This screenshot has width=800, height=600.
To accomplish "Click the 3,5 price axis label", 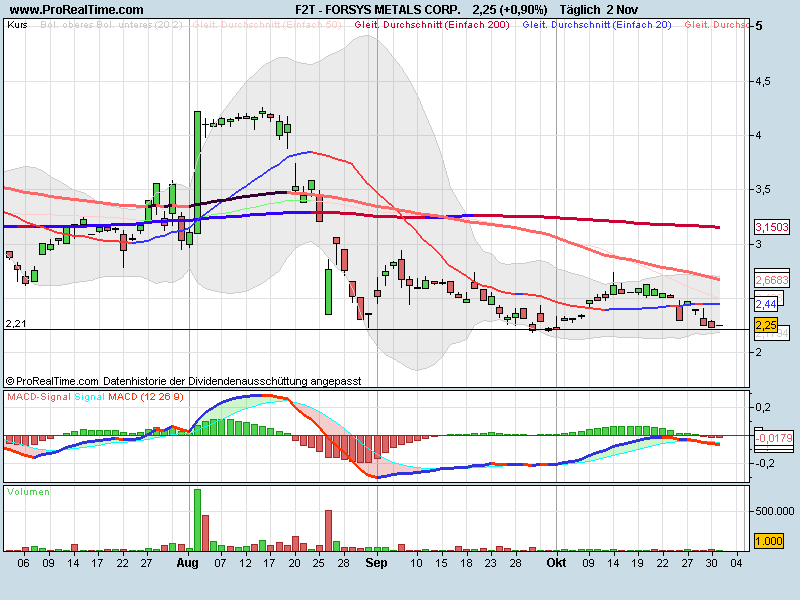I will [x=763, y=190].
